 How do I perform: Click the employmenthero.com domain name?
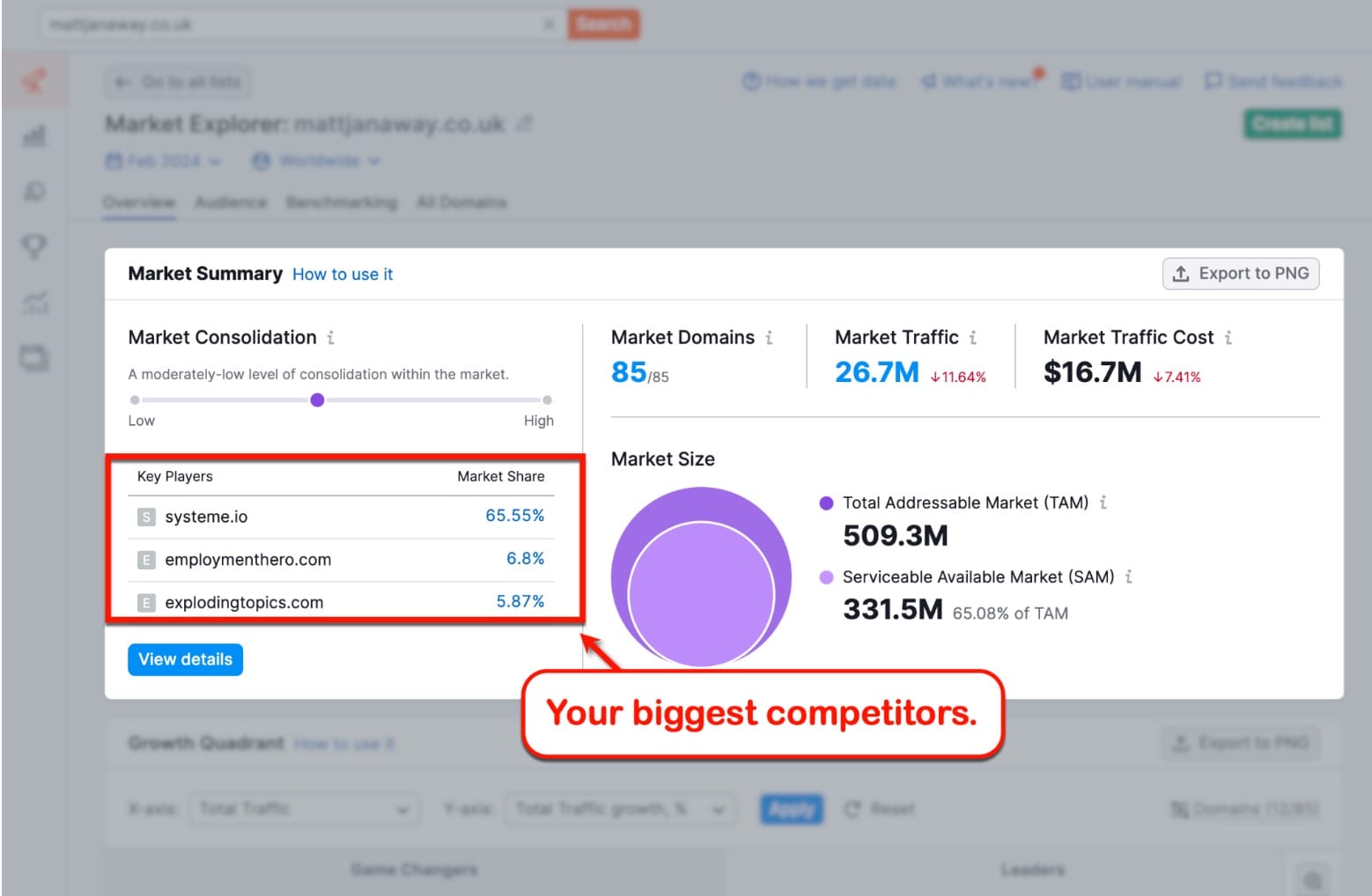pyautogui.click(x=248, y=560)
